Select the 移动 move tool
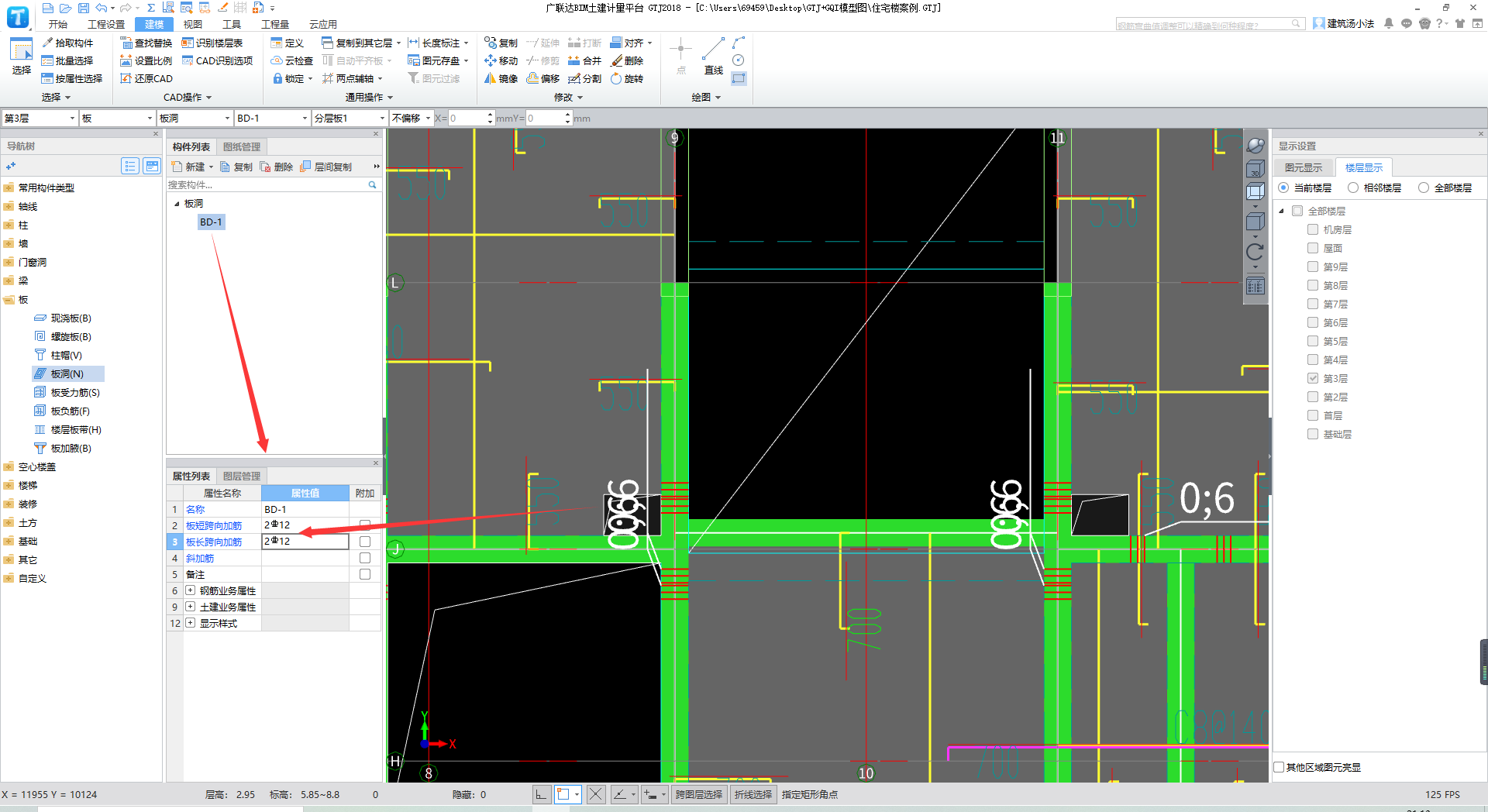The width and height of the screenshot is (1488, 812). (x=501, y=60)
